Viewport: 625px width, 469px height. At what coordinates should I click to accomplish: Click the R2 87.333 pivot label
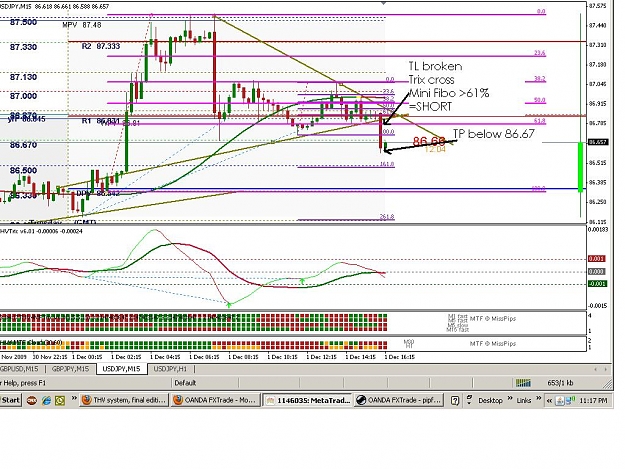pyautogui.click(x=100, y=46)
